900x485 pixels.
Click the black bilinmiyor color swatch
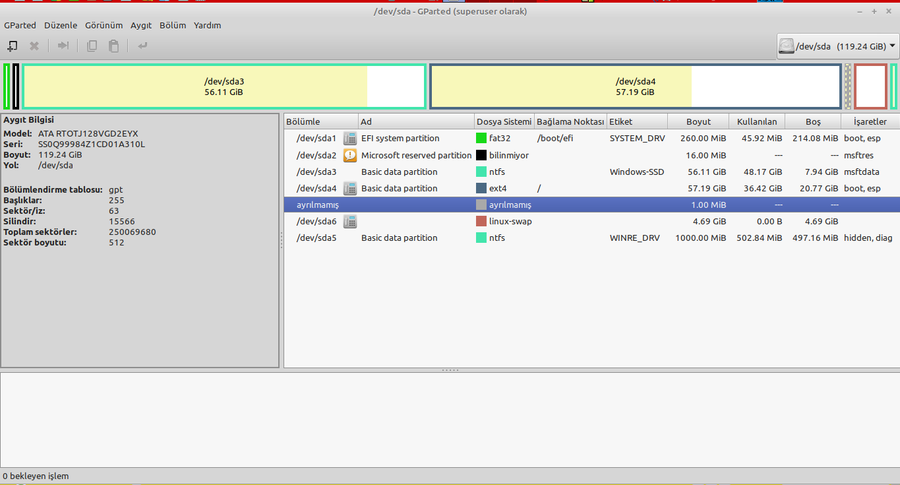481,155
